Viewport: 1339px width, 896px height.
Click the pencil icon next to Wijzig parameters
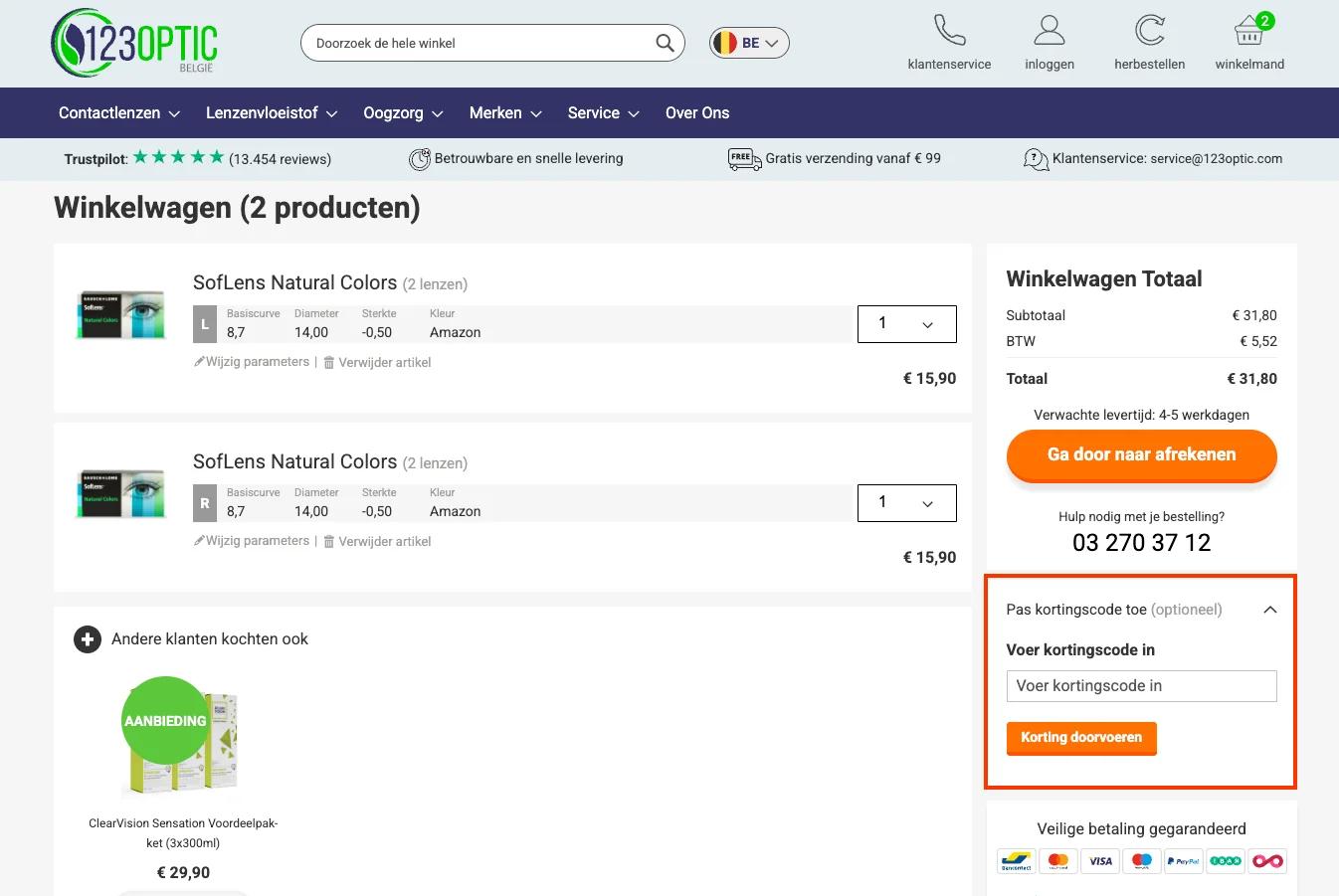pos(199,361)
